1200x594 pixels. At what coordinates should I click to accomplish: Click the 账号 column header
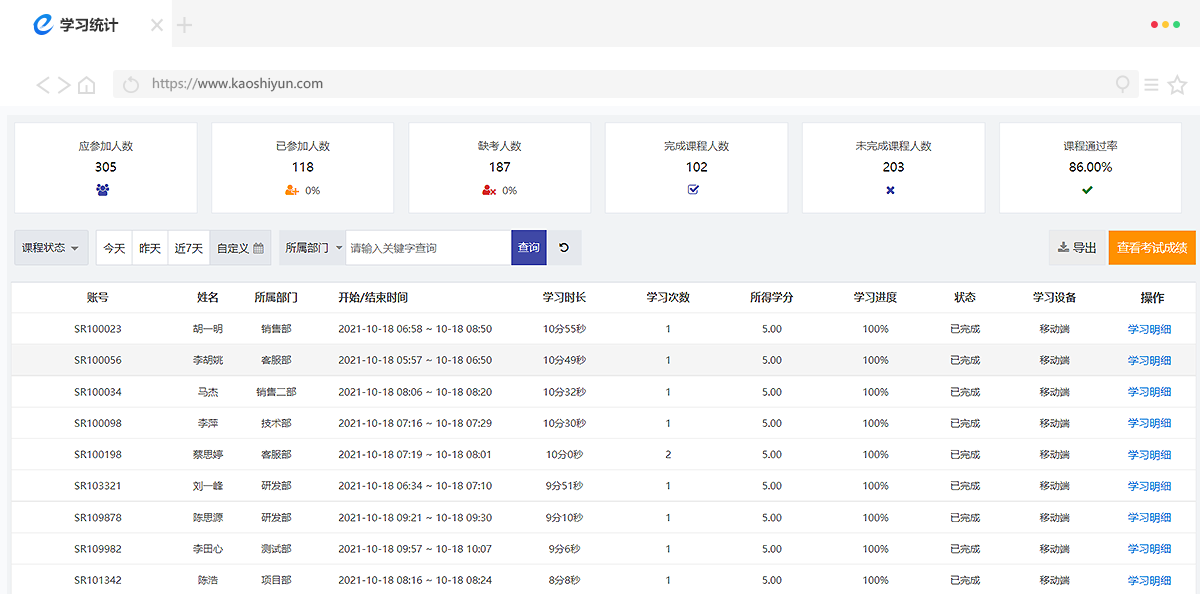98,298
